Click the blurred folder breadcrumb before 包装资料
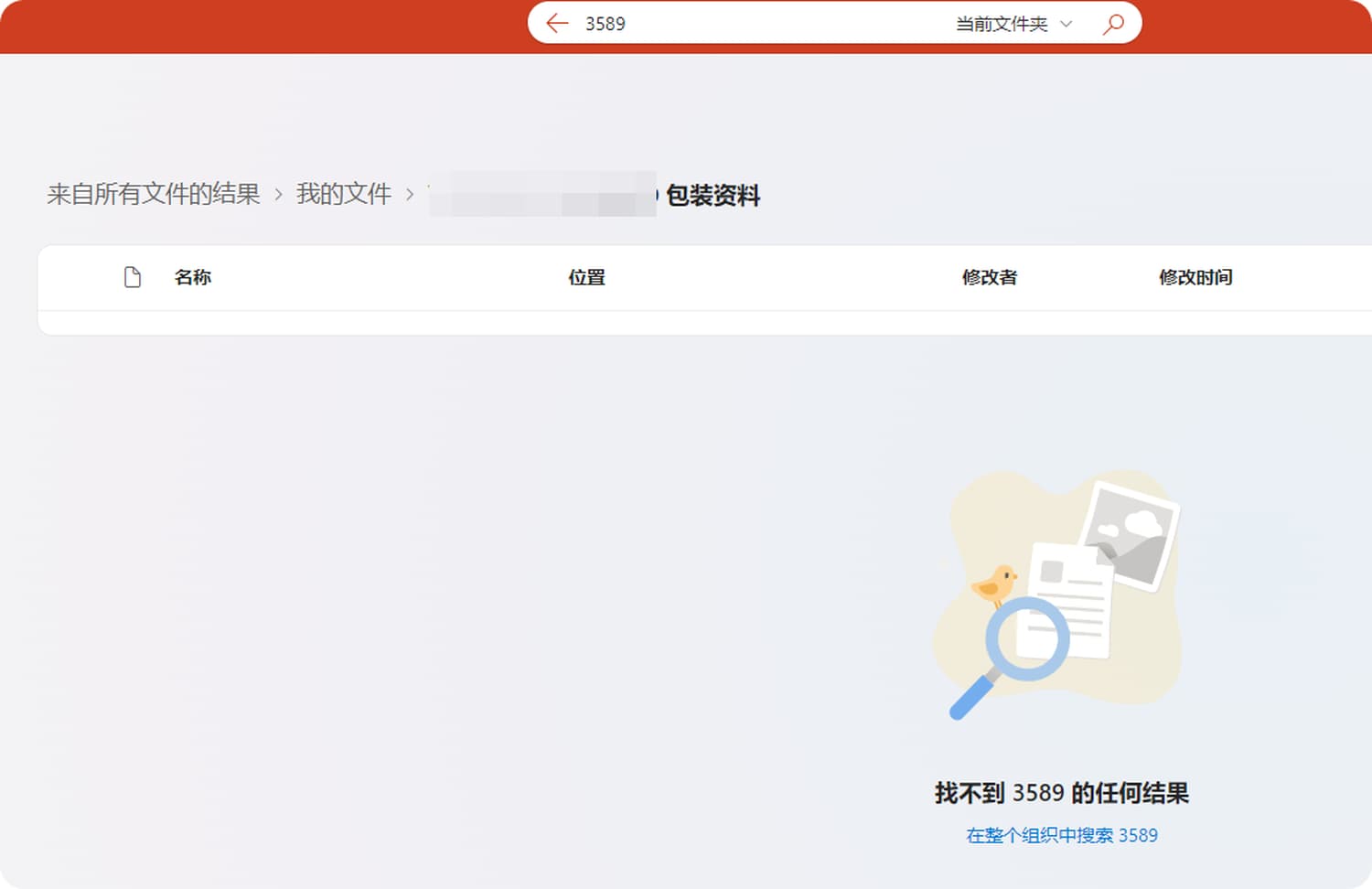This screenshot has height=889, width=1372. 542,194
